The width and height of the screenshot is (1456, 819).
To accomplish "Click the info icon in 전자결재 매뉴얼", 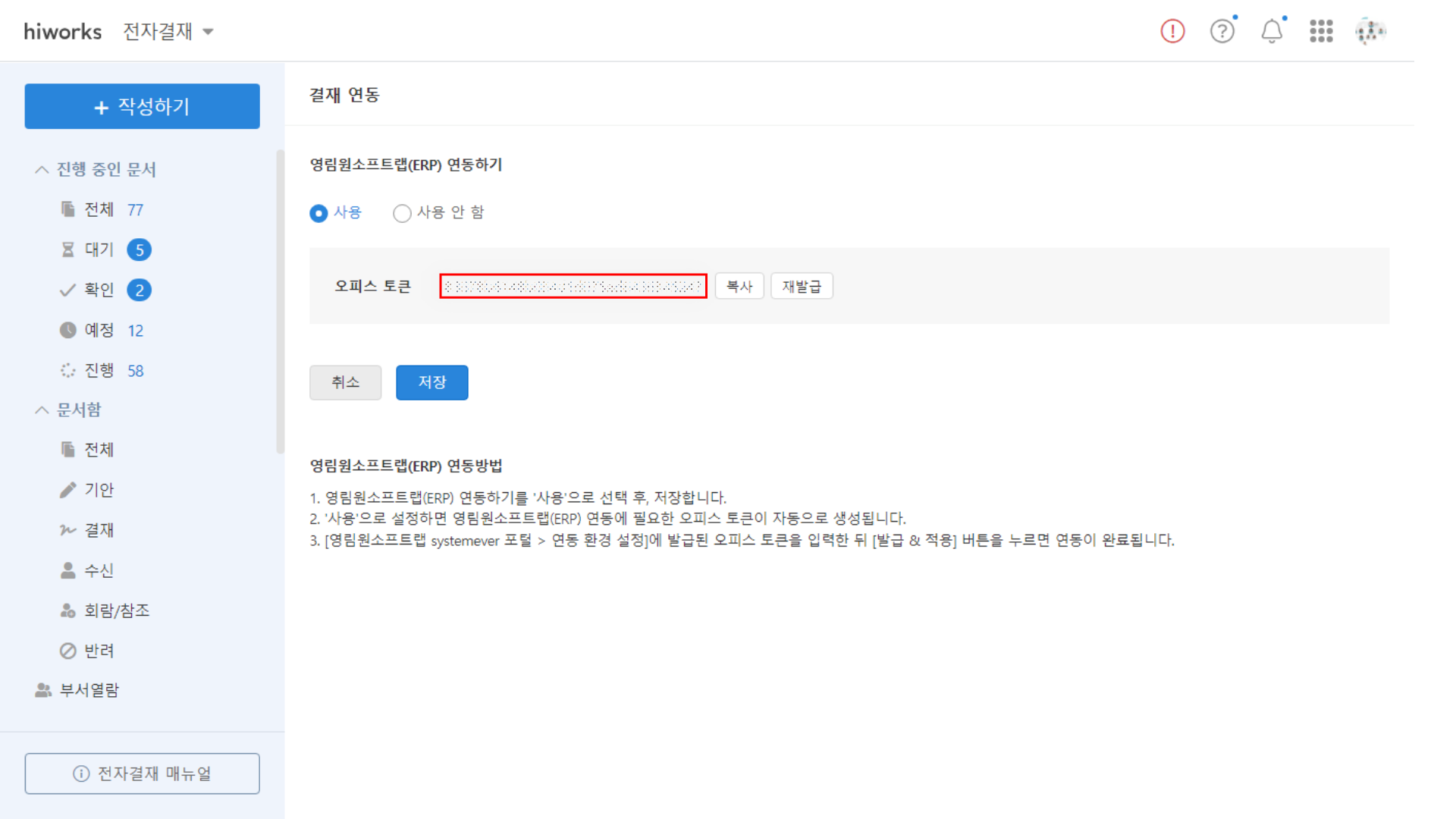I will click(x=81, y=773).
